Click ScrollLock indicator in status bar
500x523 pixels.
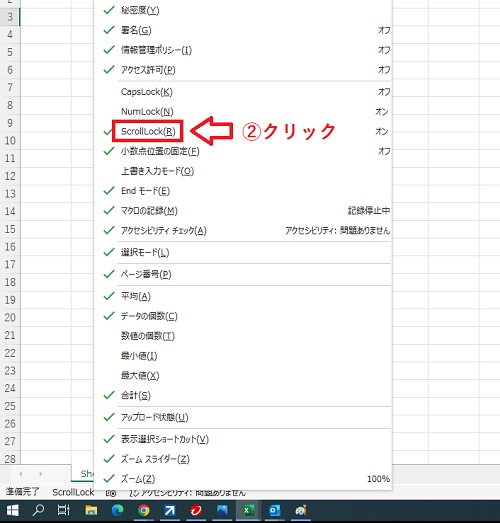click(73, 492)
